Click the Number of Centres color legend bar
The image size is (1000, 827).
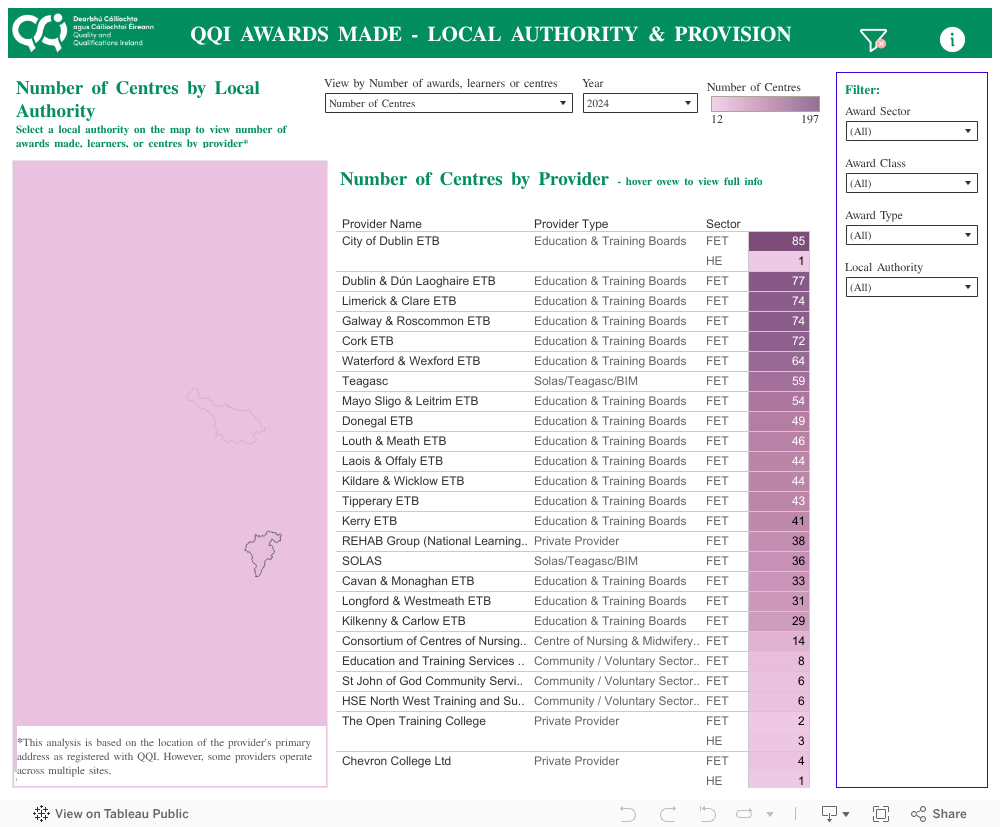[765, 104]
